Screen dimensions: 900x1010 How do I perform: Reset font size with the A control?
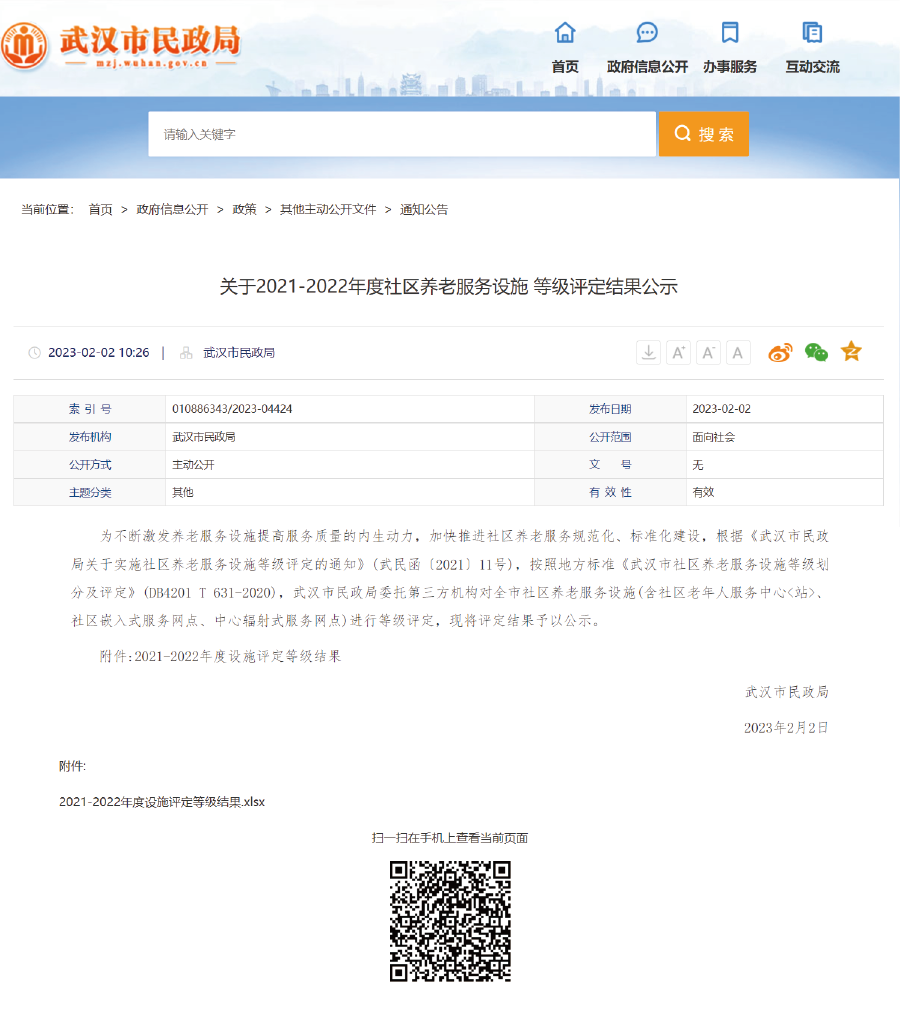pyautogui.click(x=738, y=352)
